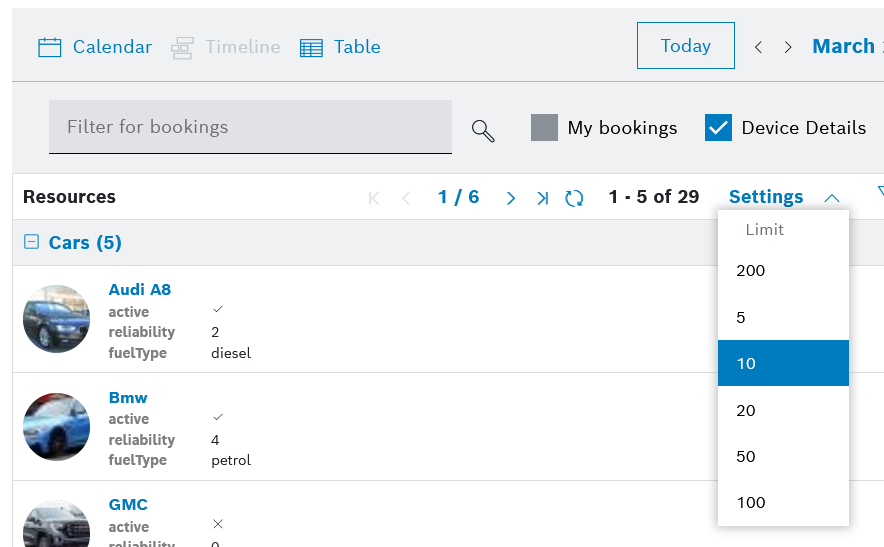
Task: Uncheck the Device Details checkbox
Action: click(718, 128)
